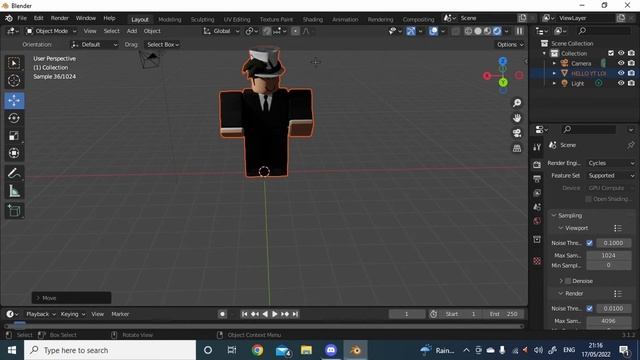
Task: Switch to wireframe viewport shading
Action: point(468,31)
